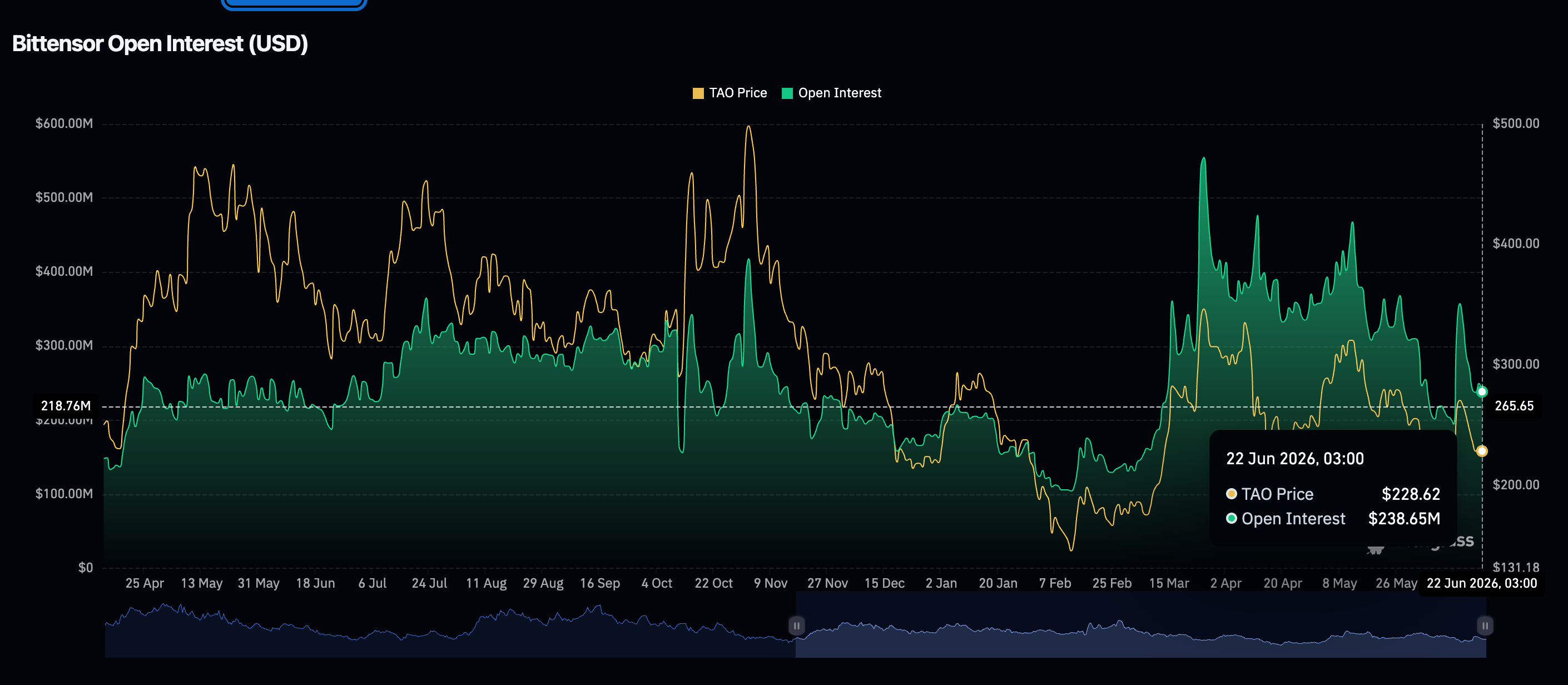
Task: Click the '20 Jan' date label
Action: 998,583
